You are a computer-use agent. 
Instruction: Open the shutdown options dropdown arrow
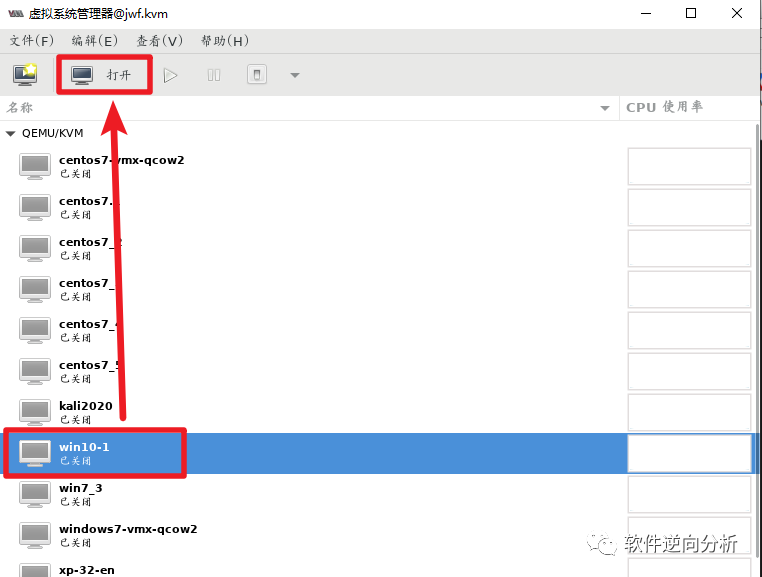tap(294, 75)
